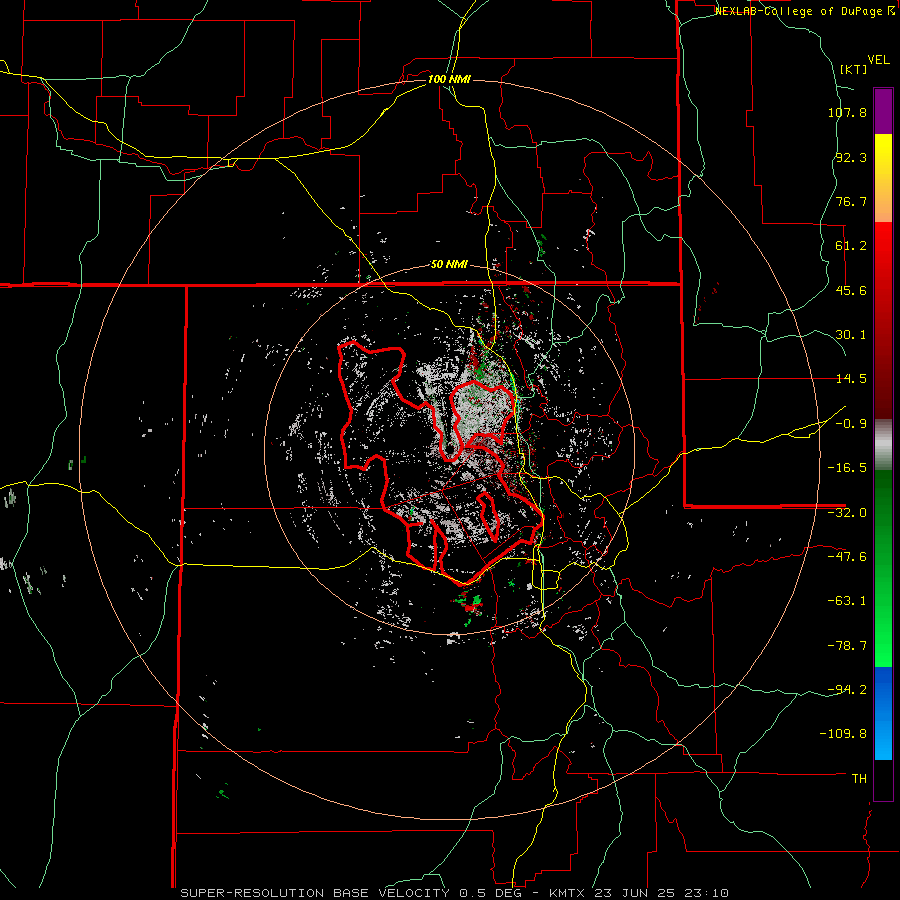Pick the gray near-zero segment of the color bar
The width and height of the screenshot is (900, 900).
(x=883, y=445)
